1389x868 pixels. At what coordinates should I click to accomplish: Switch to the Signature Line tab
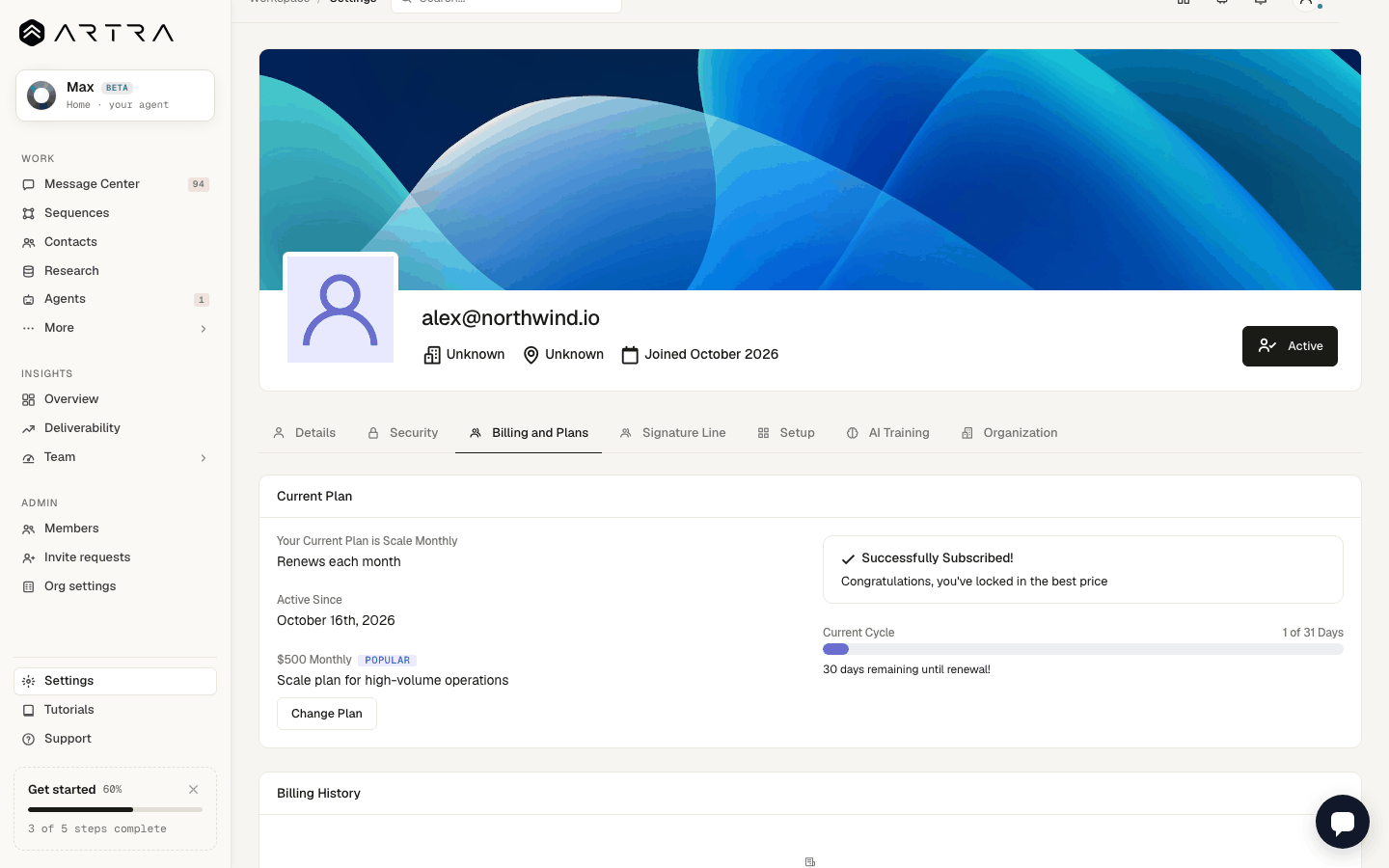click(x=672, y=433)
